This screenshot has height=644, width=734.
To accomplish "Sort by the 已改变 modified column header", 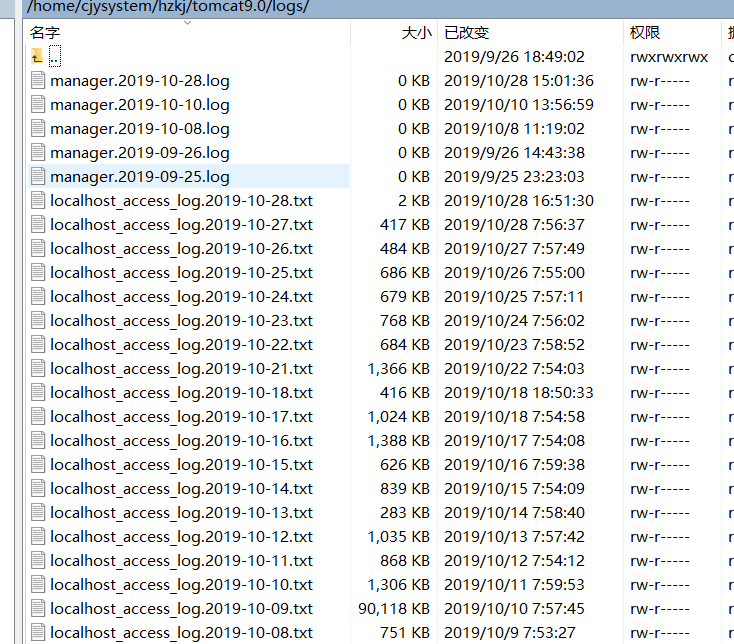I will coord(465,32).
